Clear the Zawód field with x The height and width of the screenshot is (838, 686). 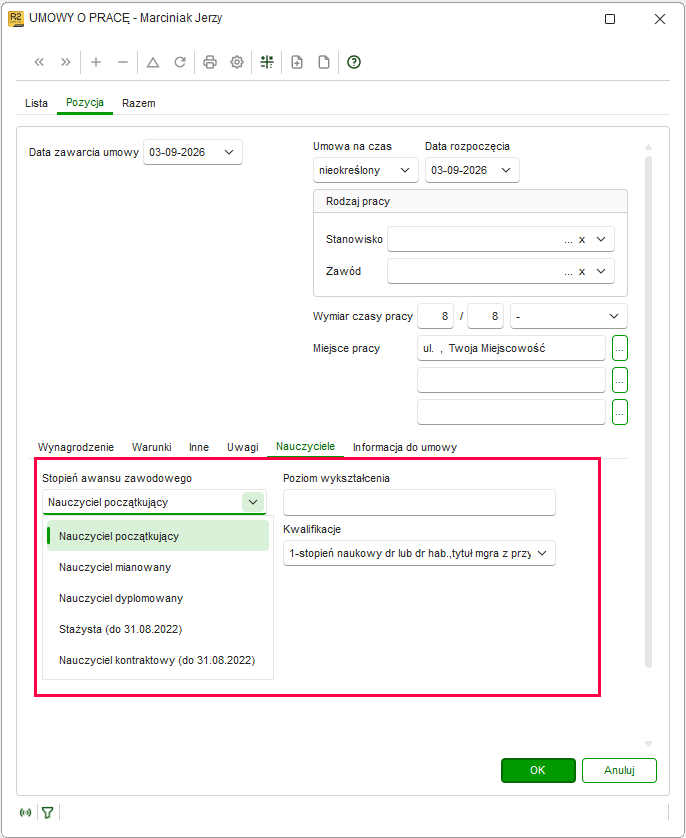click(x=582, y=272)
